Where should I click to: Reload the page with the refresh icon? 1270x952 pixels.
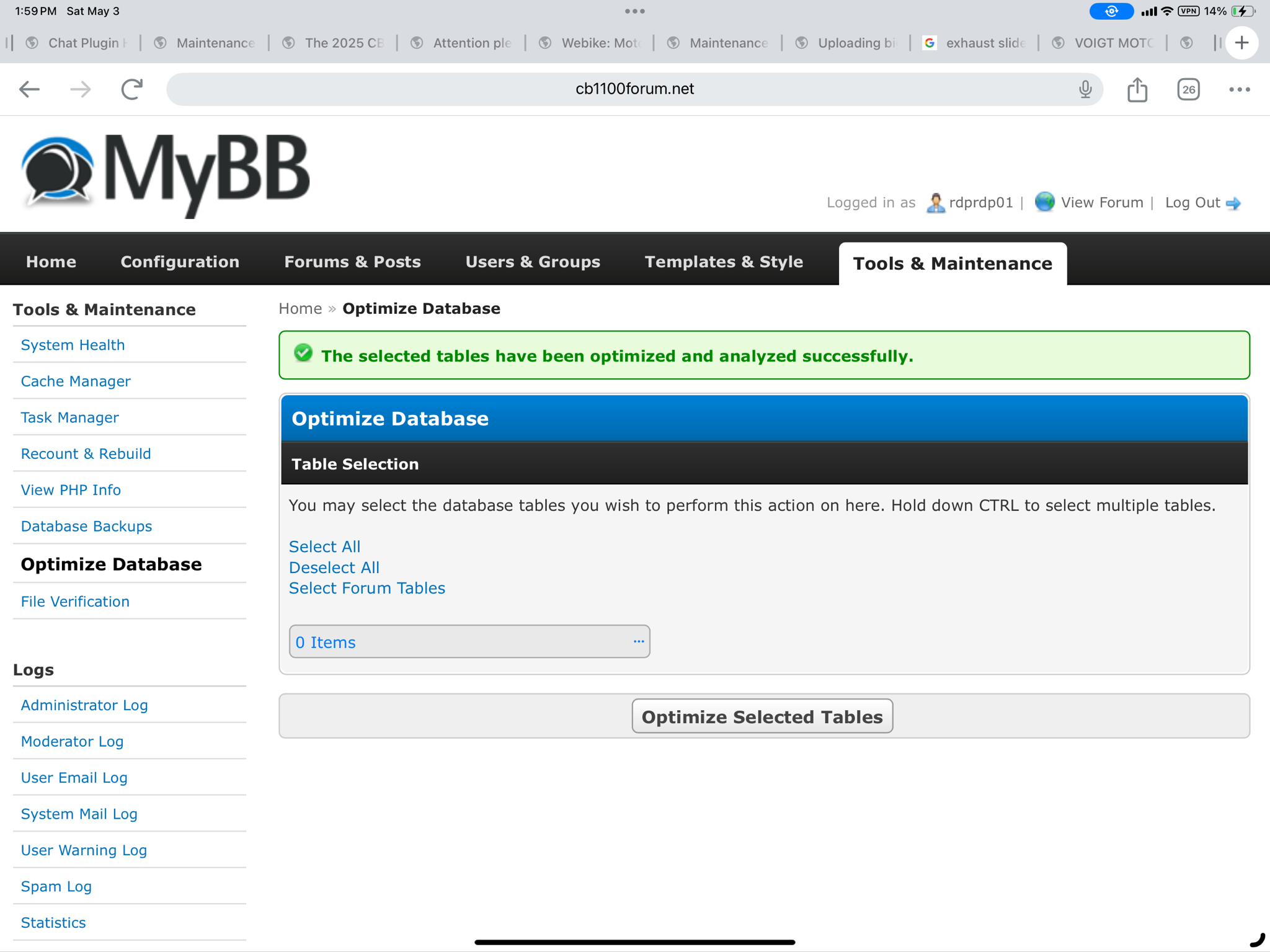click(131, 89)
